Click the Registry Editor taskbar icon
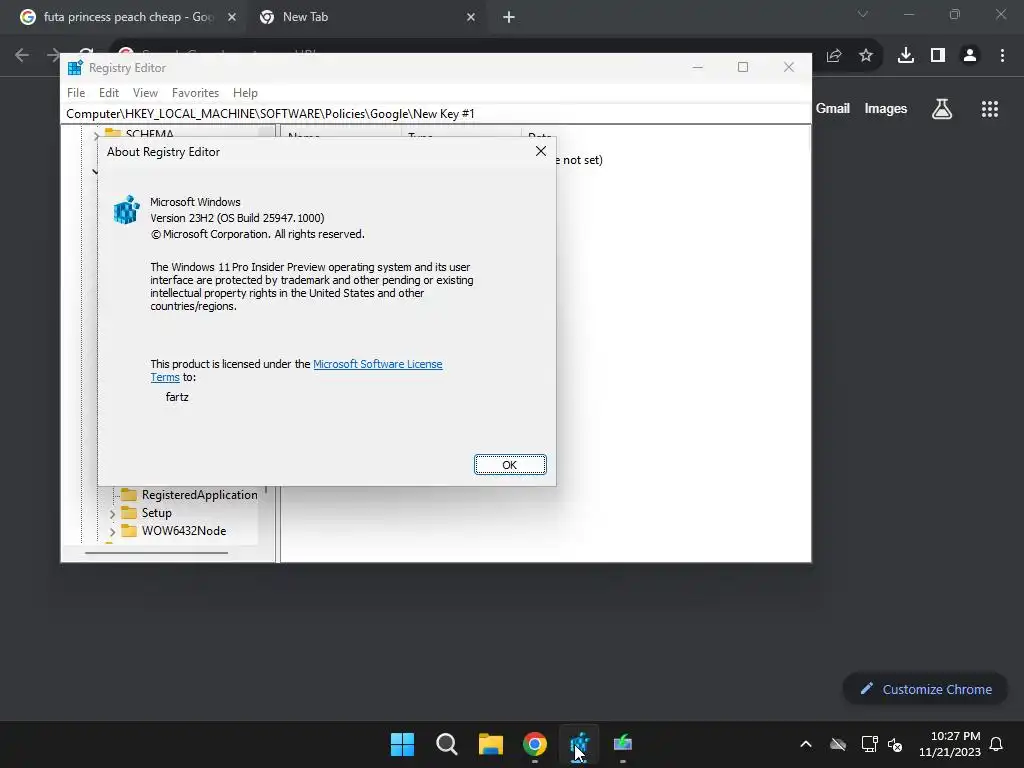The image size is (1024, 768). pos(579,744)
